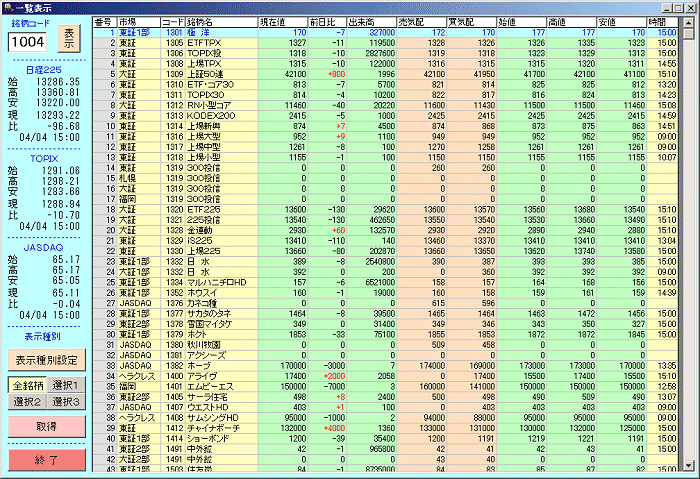This screenshot has height=479, width=700.
Task: Focus the 銘柄コード input showing 1004
Action: (27, 42)
